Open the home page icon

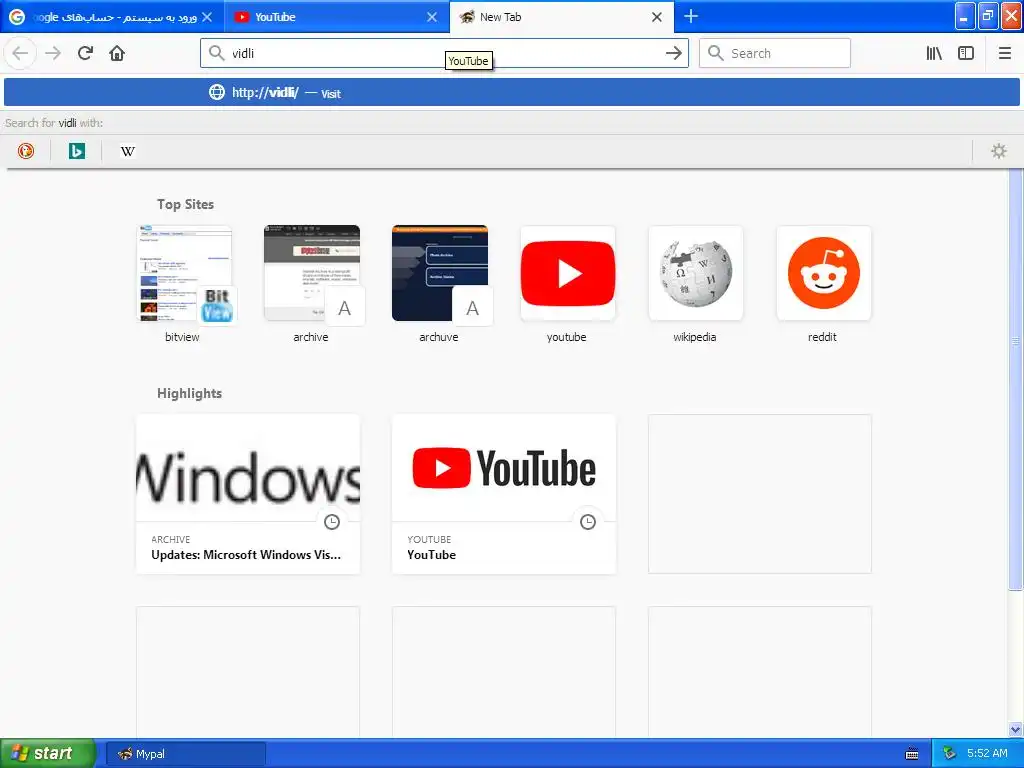117,53
